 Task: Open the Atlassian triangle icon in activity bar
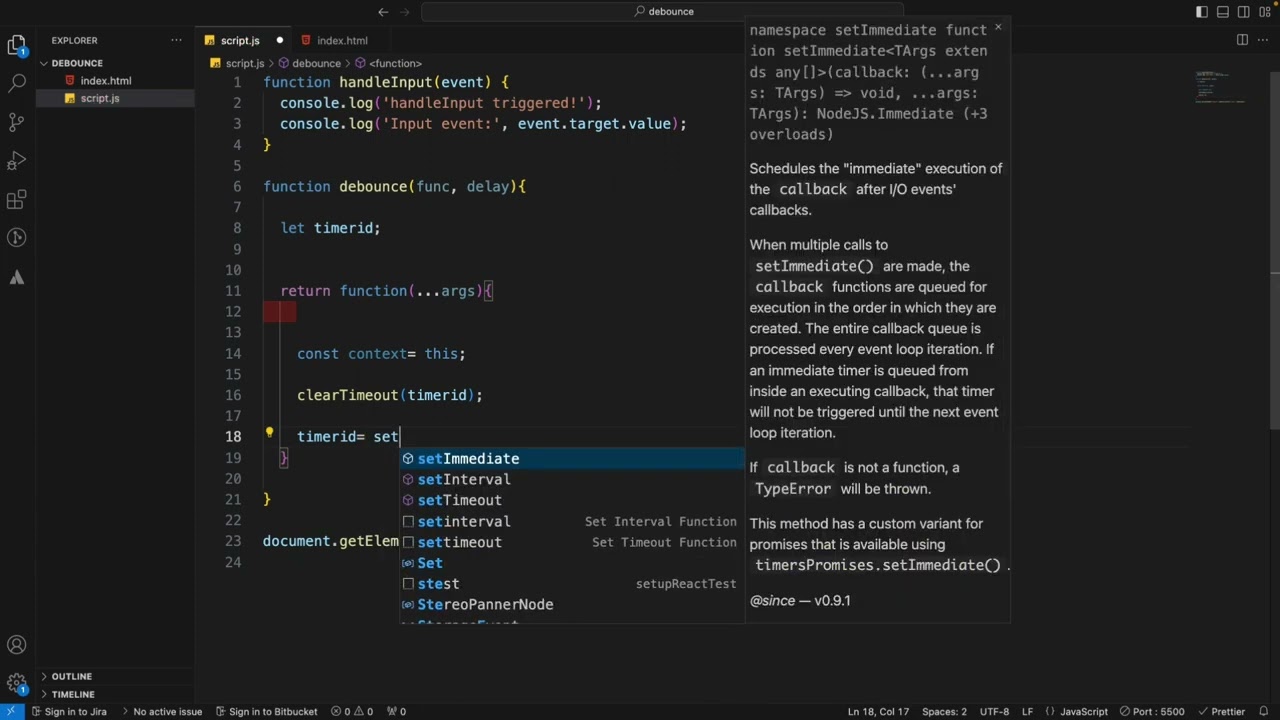tap(17, 277)
